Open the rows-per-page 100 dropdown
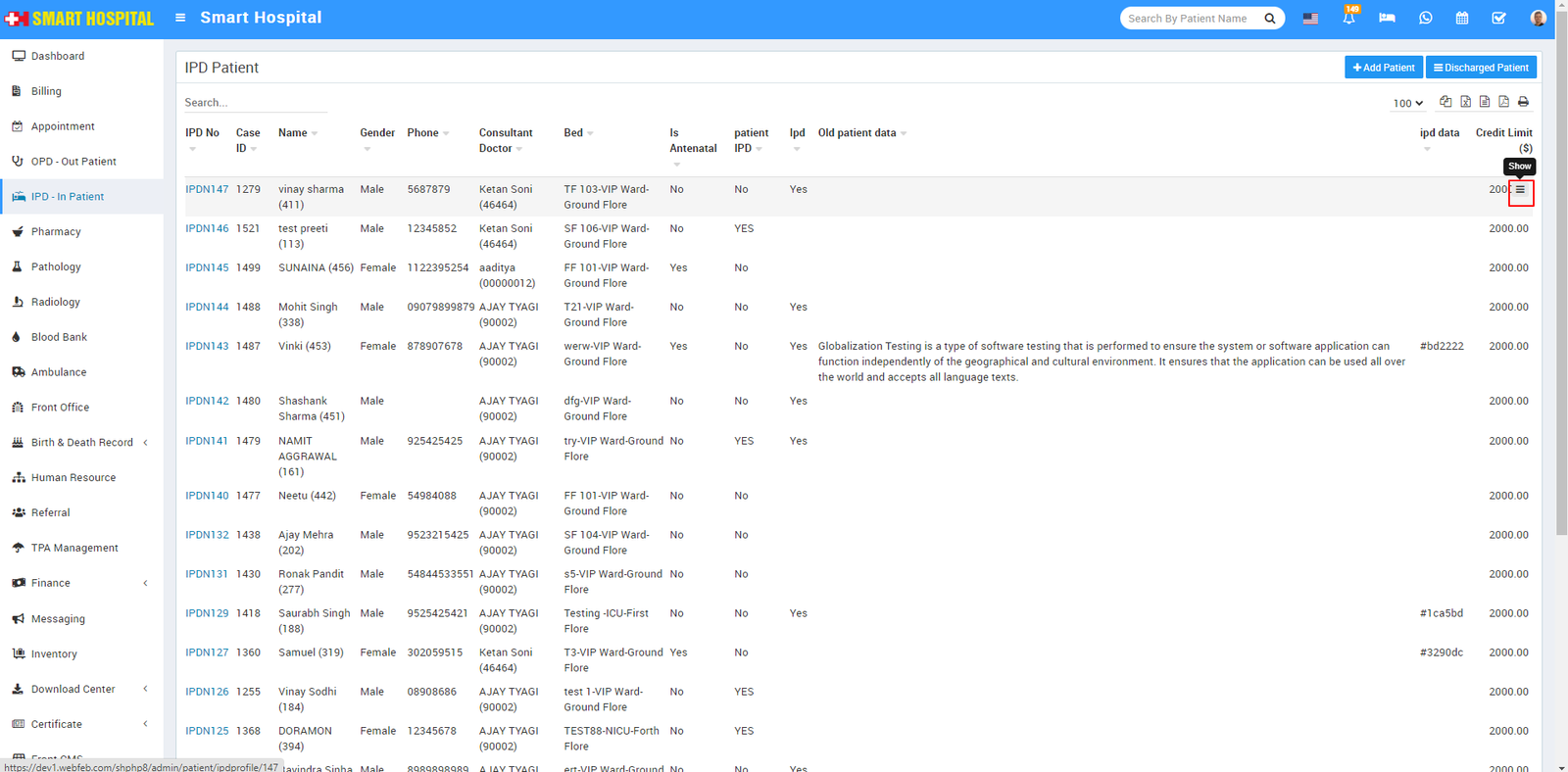Screen dimensions: 1568x772 pos(1407,103)
